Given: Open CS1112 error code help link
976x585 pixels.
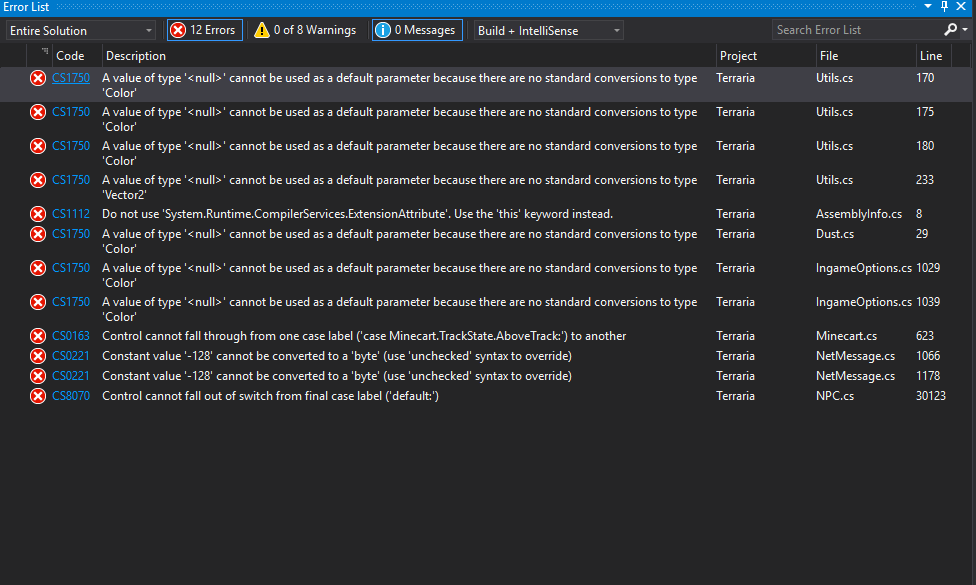Looking at the screenshot, I should click(x=71, y=214).
